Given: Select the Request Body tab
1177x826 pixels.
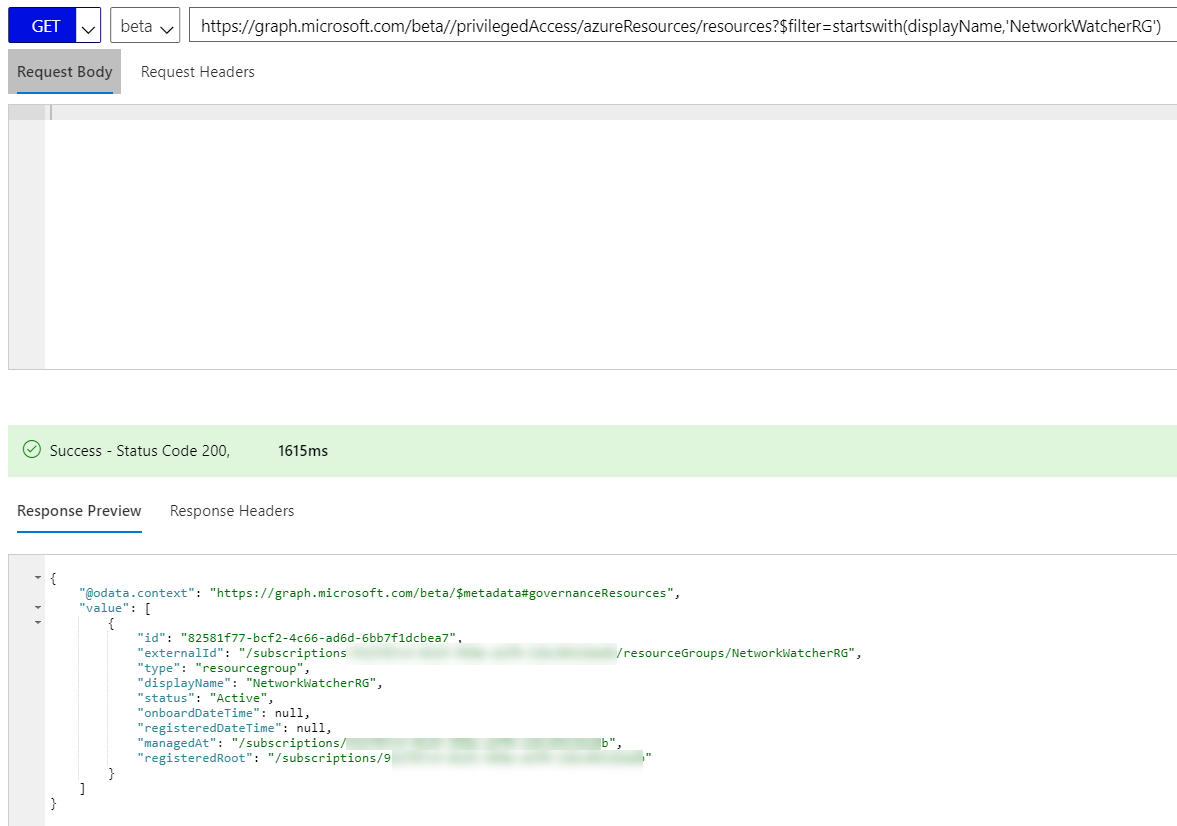Looking at the screenshot, I should [64, 71].
